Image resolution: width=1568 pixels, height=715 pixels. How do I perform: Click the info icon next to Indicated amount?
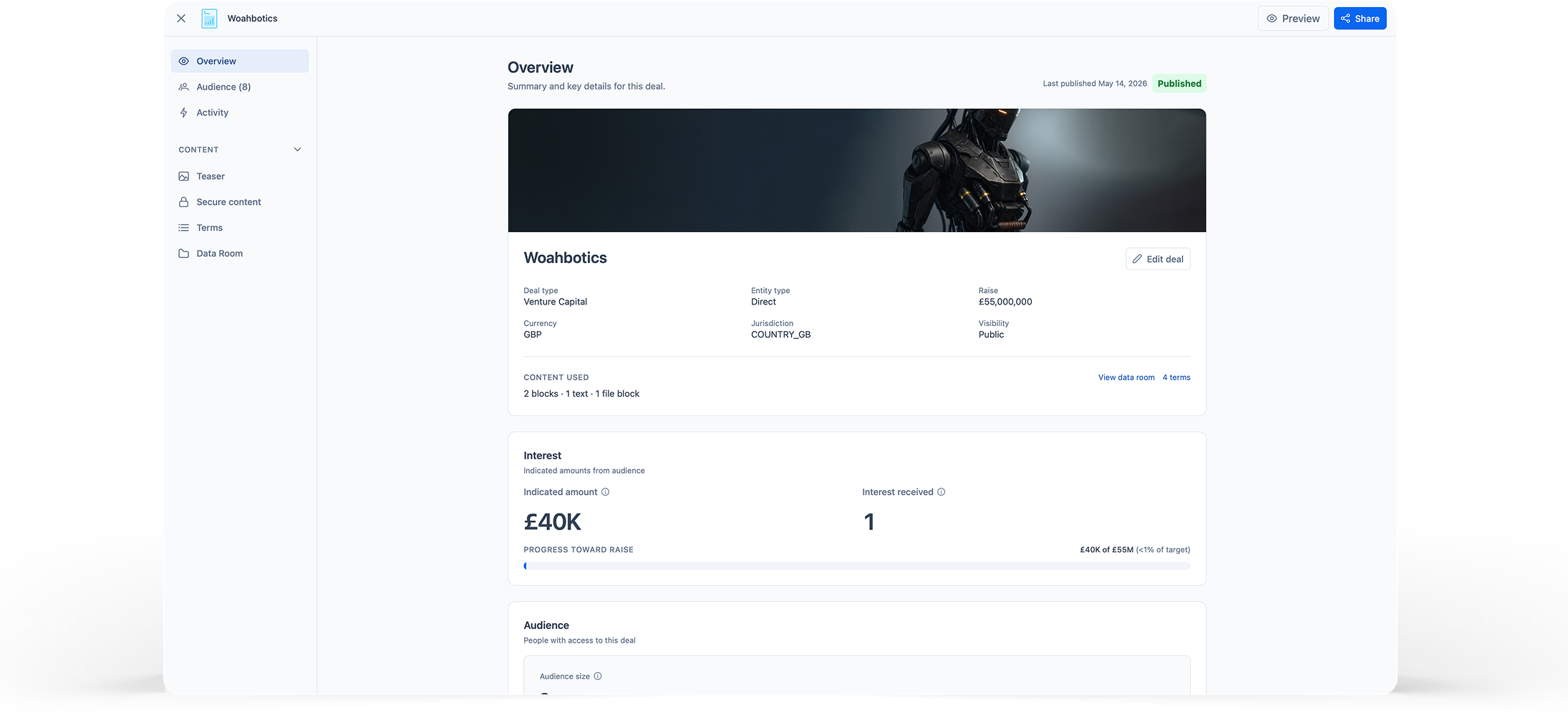[x=606, y=492]
